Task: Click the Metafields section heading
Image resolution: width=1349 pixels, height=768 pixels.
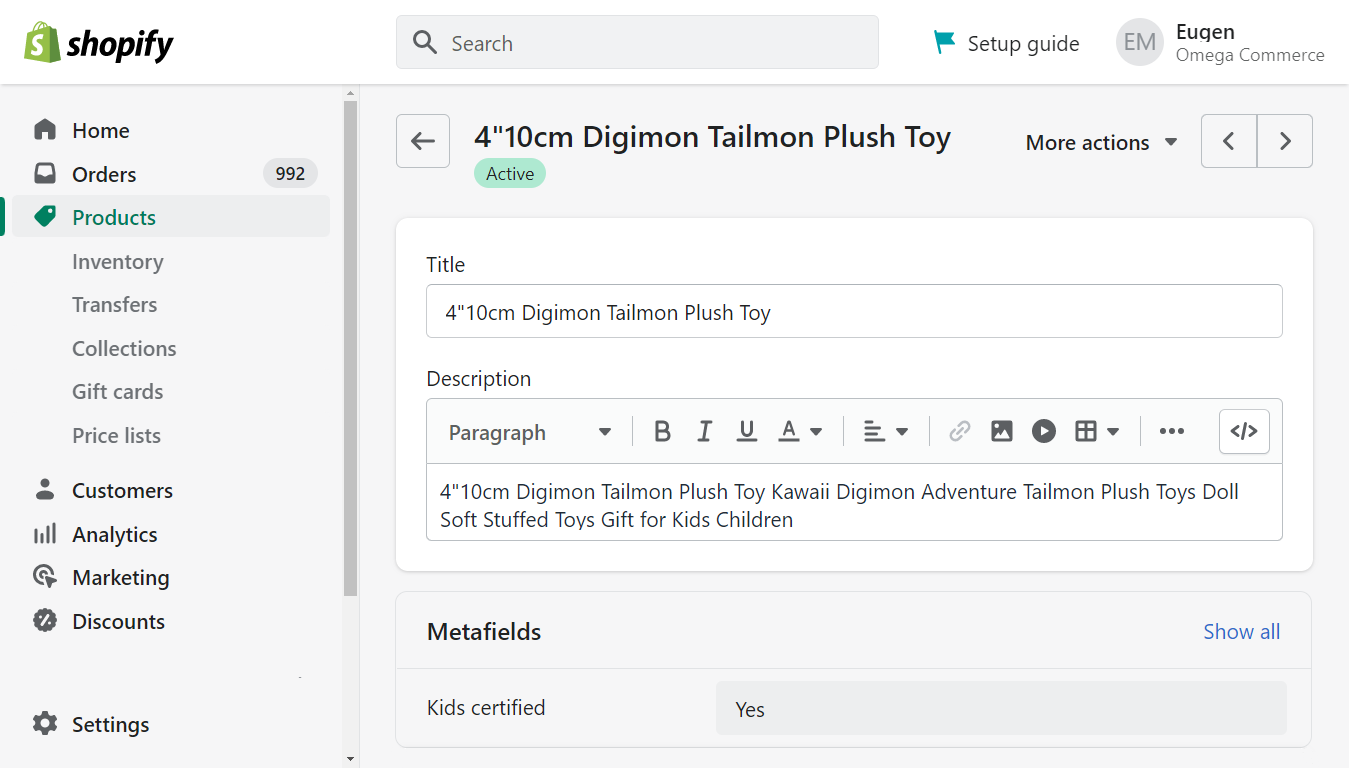Action: (484, 631)
